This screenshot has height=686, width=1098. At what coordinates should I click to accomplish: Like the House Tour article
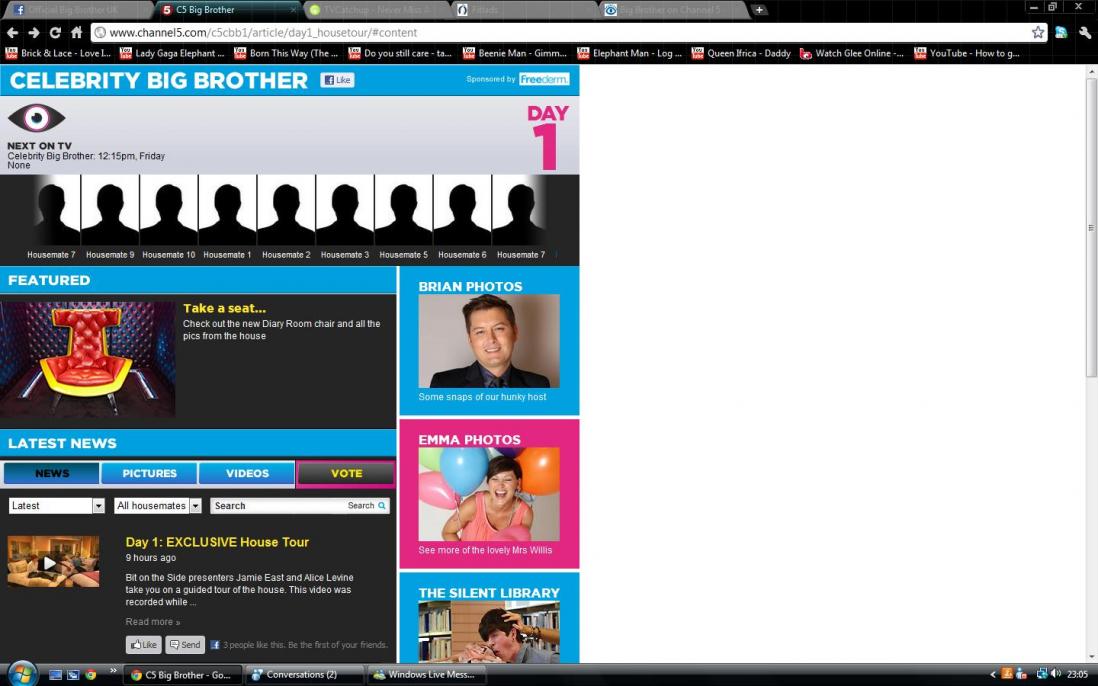coord(143,645)
